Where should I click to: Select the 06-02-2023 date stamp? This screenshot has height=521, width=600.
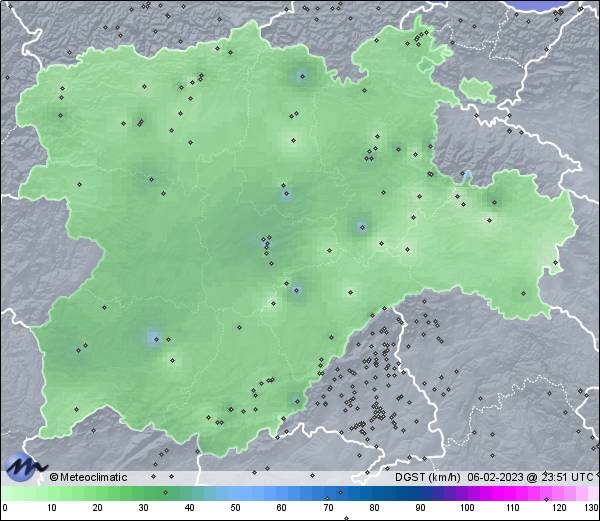(501, 477)
